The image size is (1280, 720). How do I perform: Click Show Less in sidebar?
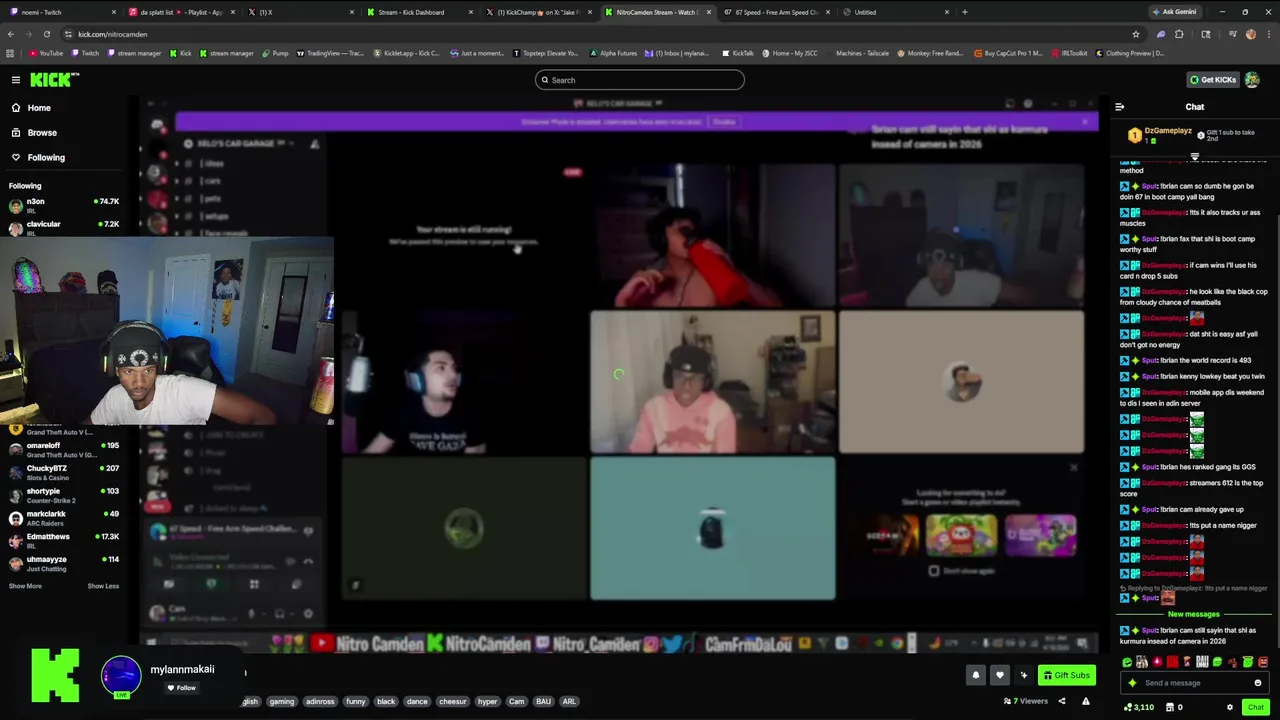[103, 586]
